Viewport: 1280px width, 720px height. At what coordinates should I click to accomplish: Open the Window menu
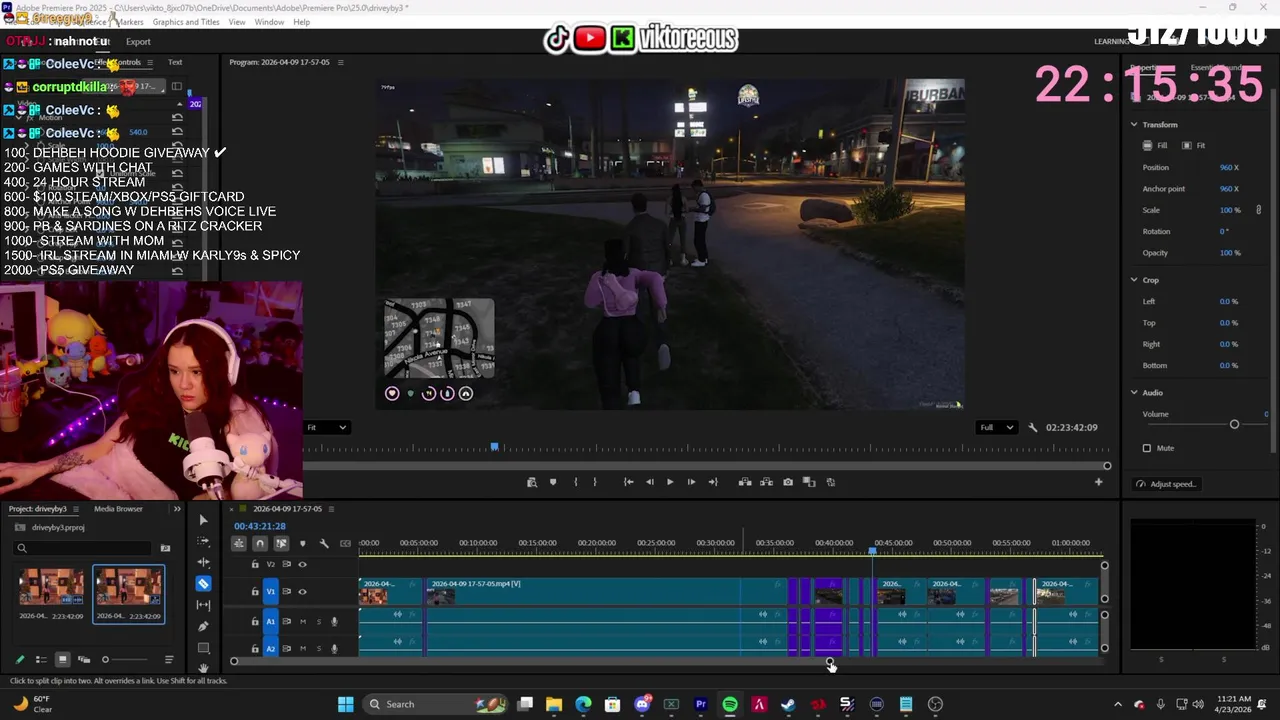(269, 22)
